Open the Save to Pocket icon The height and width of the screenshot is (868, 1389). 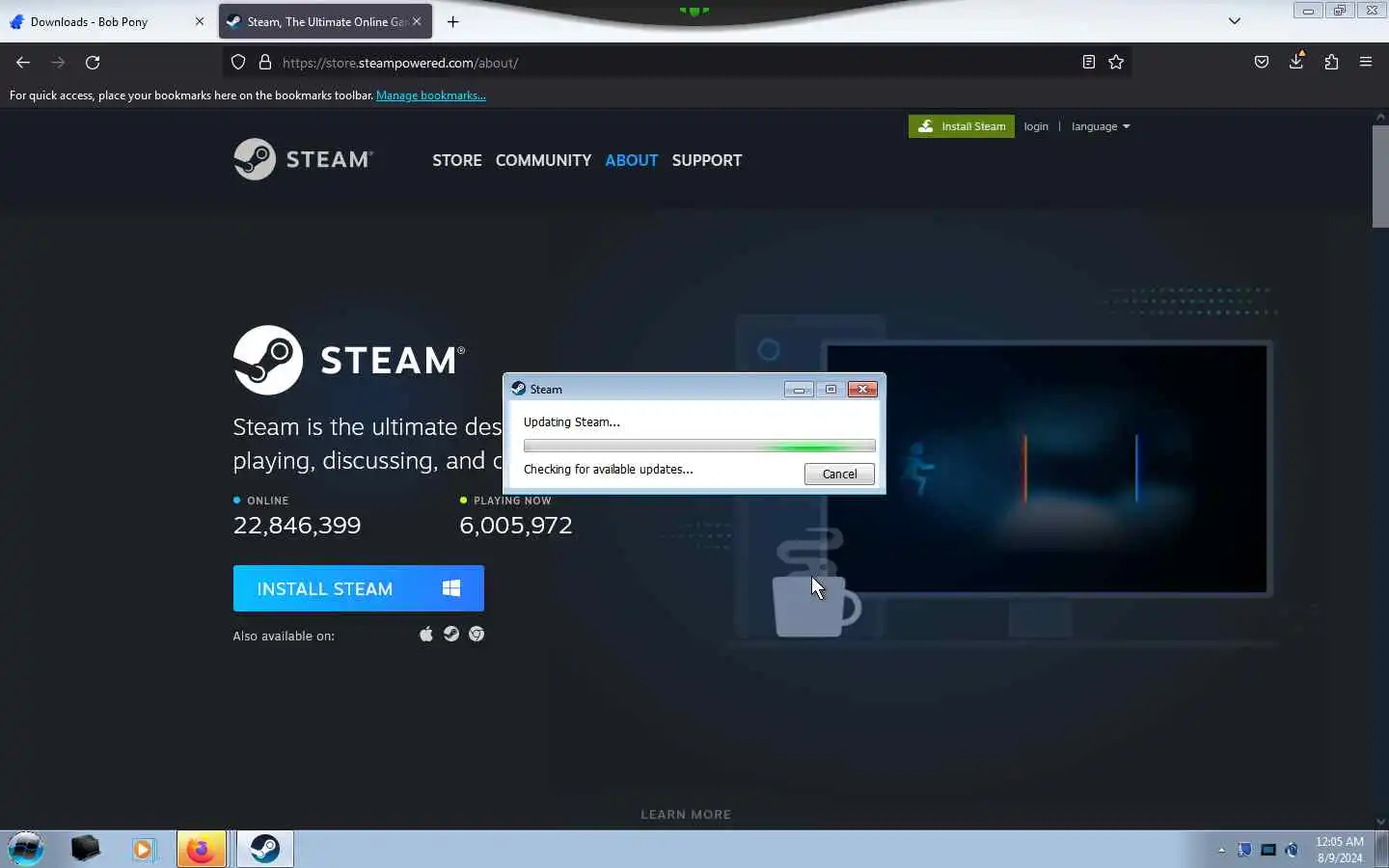[1262, 63]
